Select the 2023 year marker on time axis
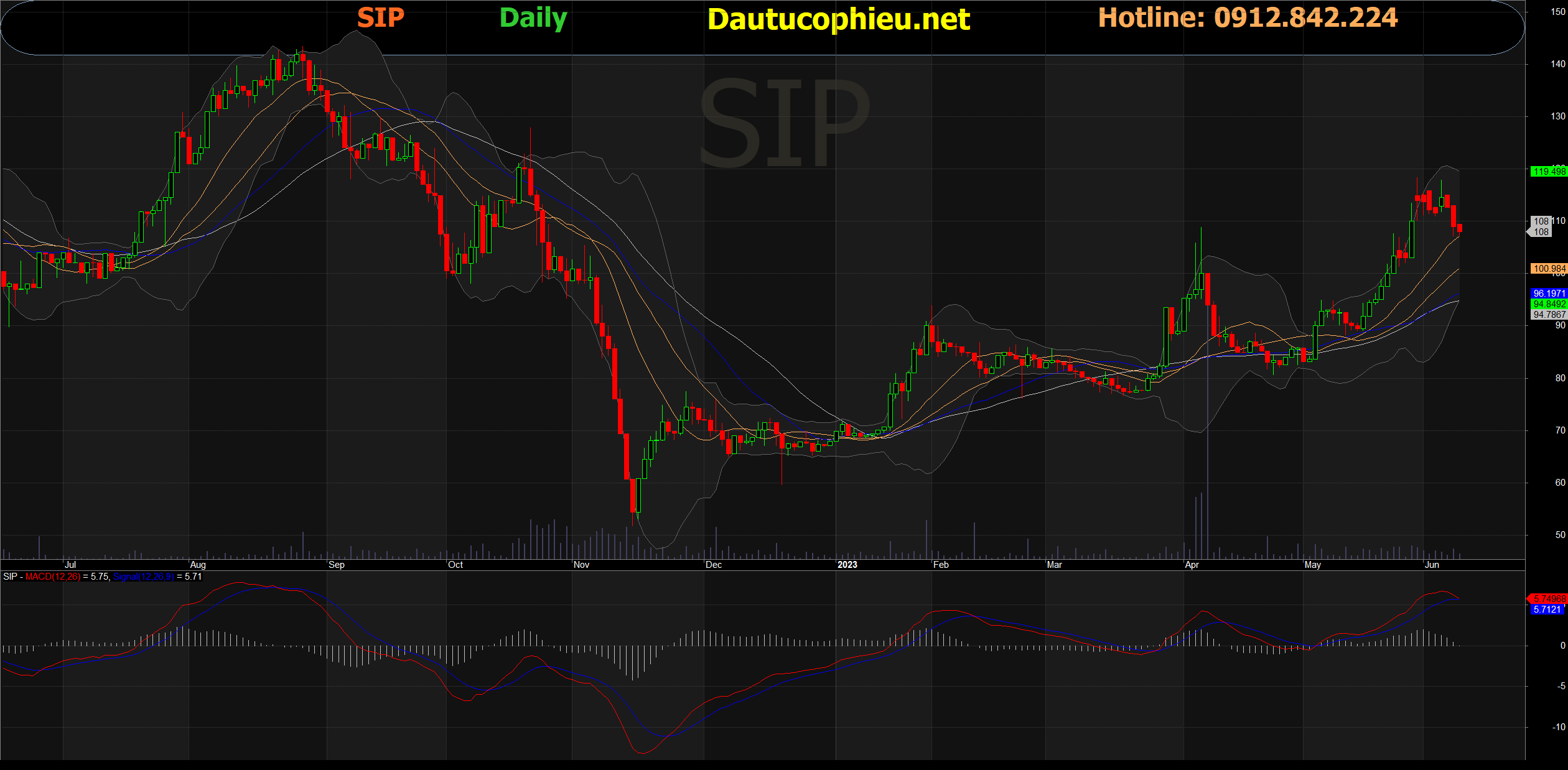This screenshot has height=770, width=1568. tap(847, 565)
